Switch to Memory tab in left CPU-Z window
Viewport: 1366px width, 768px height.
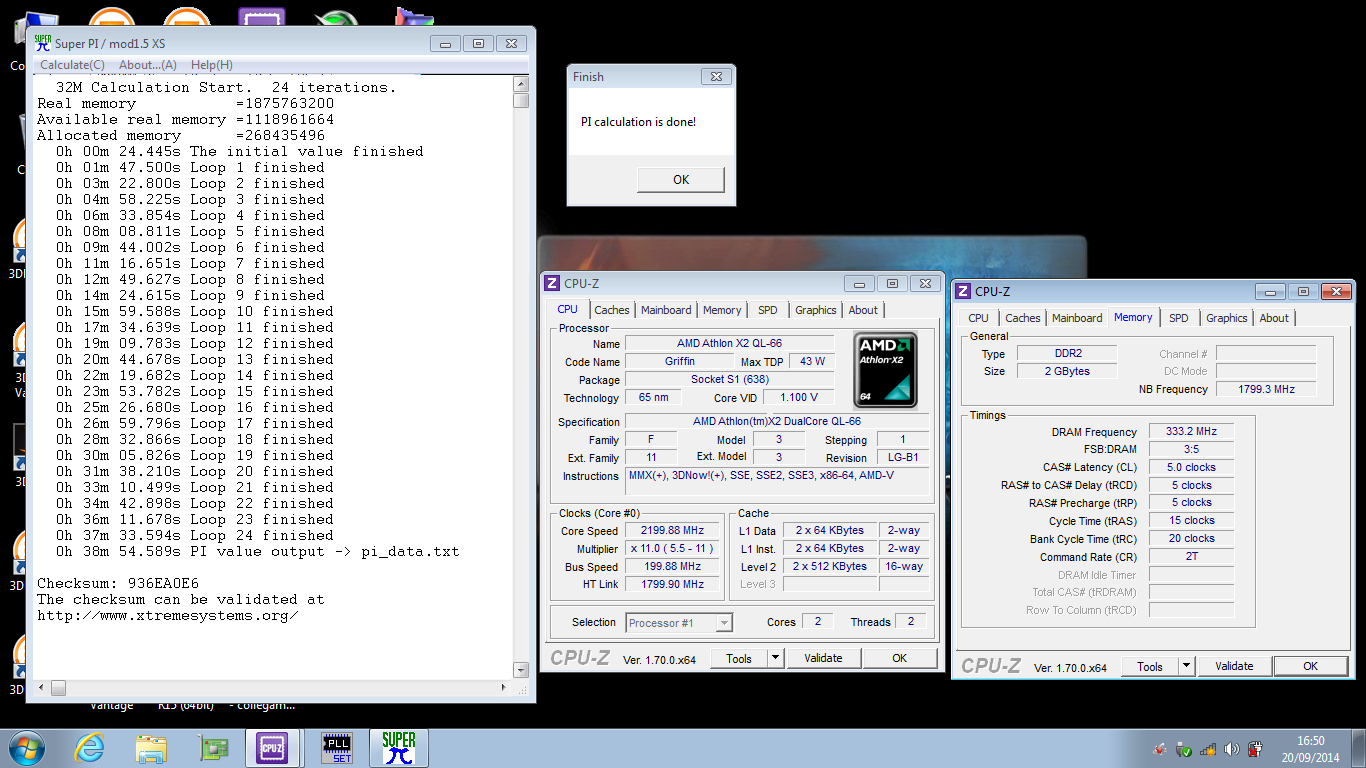click(x=722, y=310)
